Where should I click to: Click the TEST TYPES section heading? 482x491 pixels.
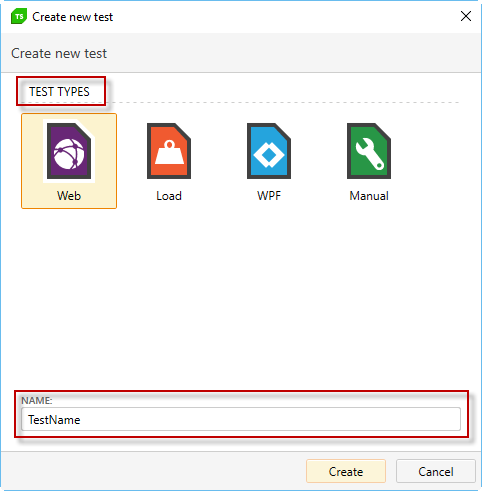59,92
